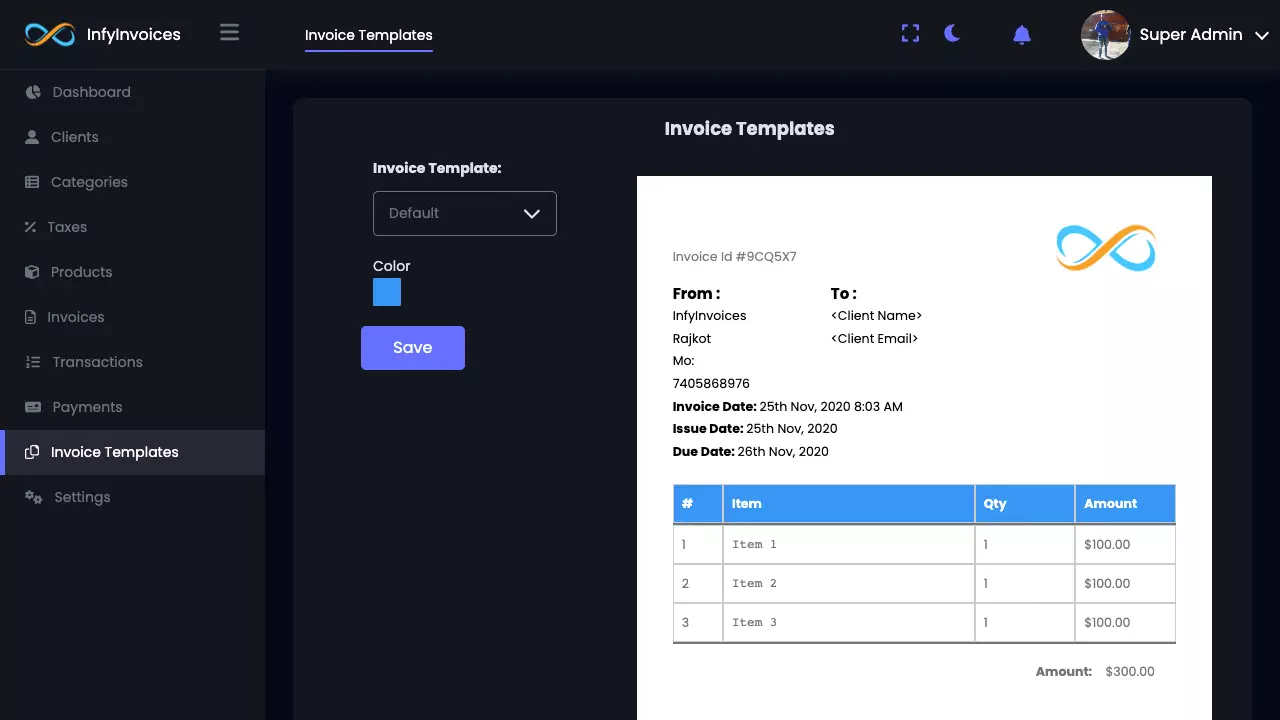1280x720 pixels.
Task: Click the '<Client Email>' placeholder
Action: coord(874,339)
